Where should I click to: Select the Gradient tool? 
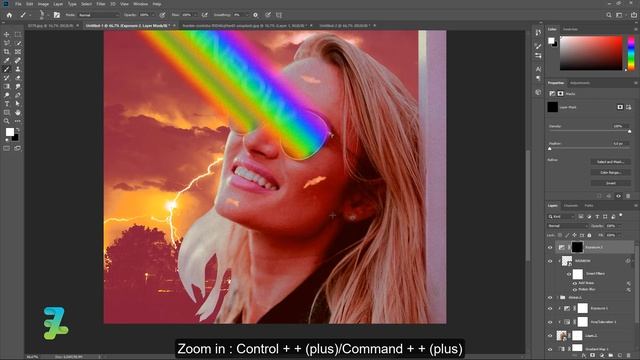pyautogui.click(x=7, y=87)
